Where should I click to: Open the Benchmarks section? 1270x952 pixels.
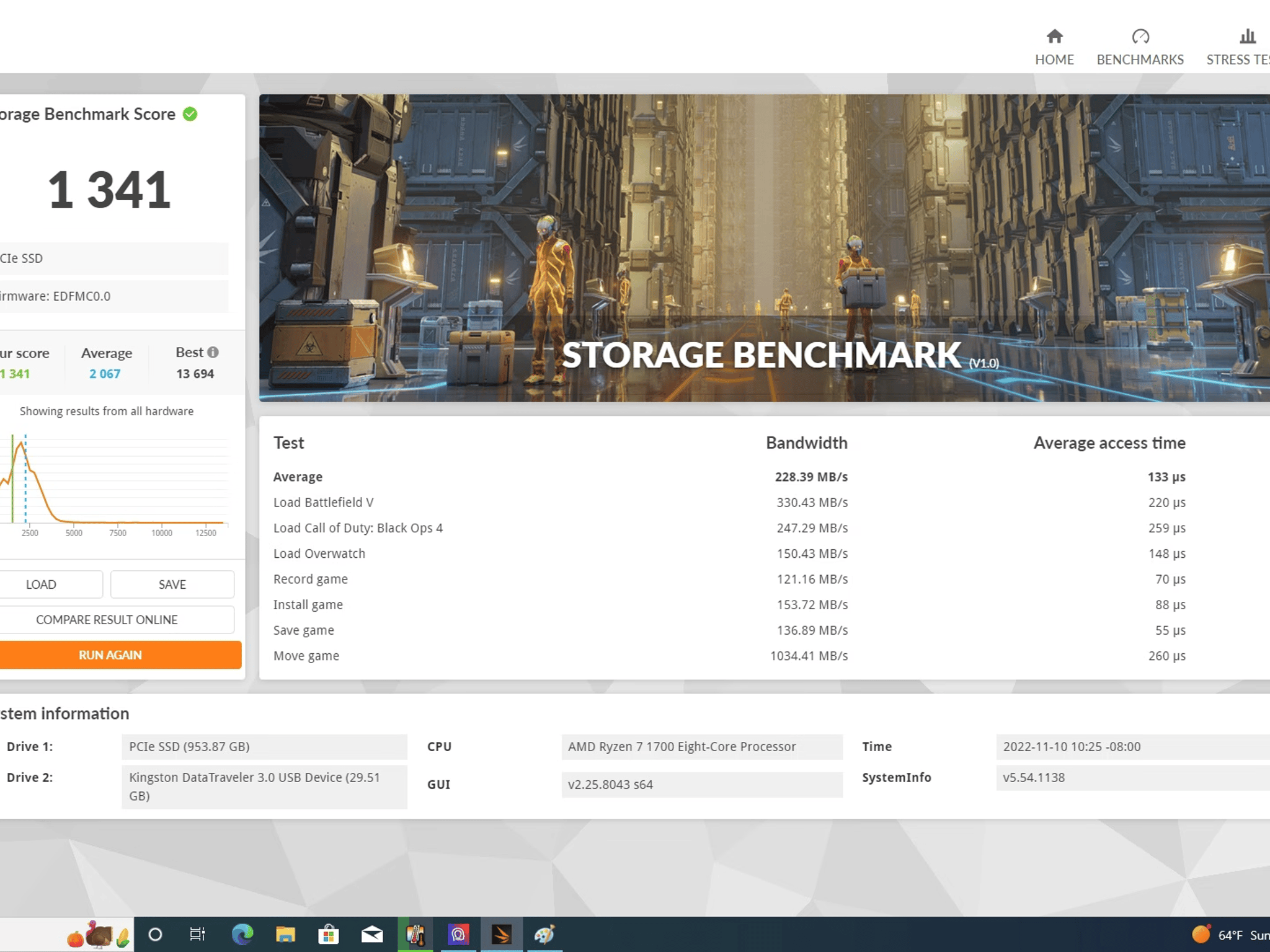[x=1140, y=47]
